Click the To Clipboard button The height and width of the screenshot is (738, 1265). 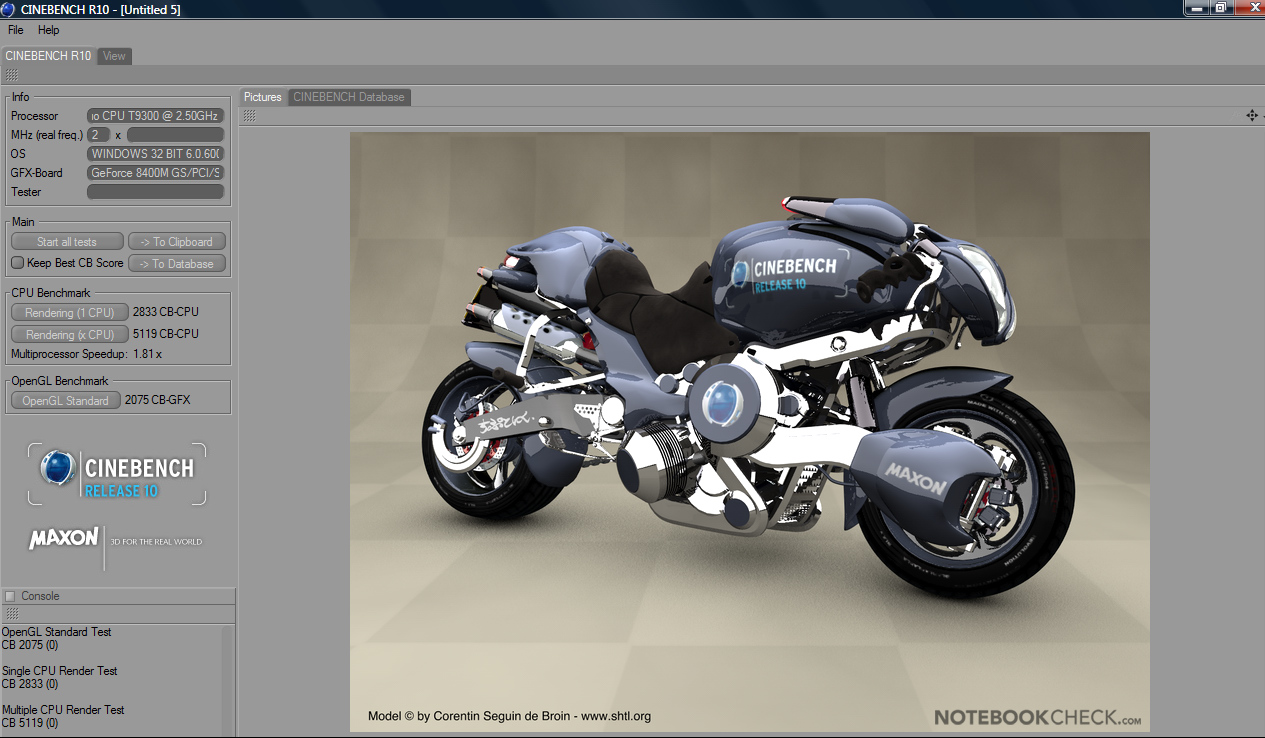pyautogui.click(x=177, y=241)
